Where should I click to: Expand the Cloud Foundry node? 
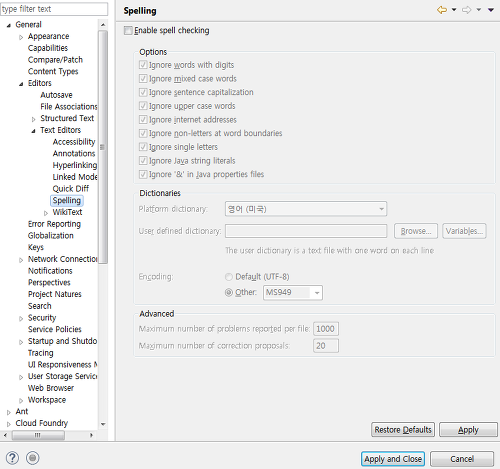point(9,424)
